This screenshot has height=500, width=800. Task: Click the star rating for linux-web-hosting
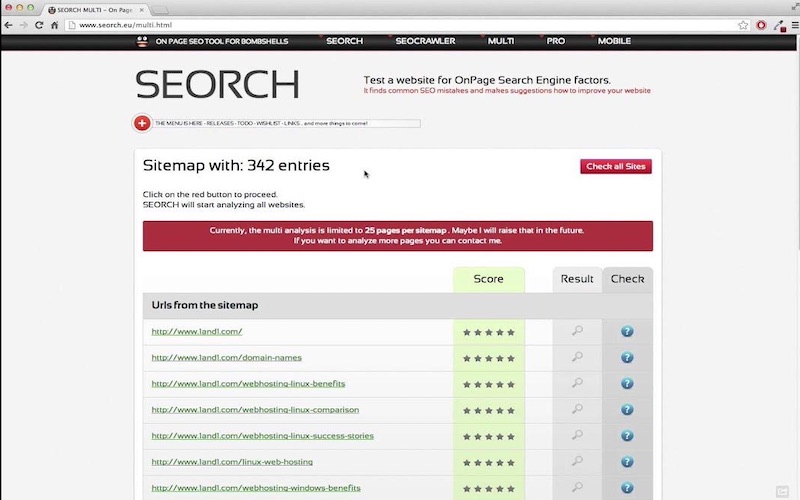tap(489, 463)
